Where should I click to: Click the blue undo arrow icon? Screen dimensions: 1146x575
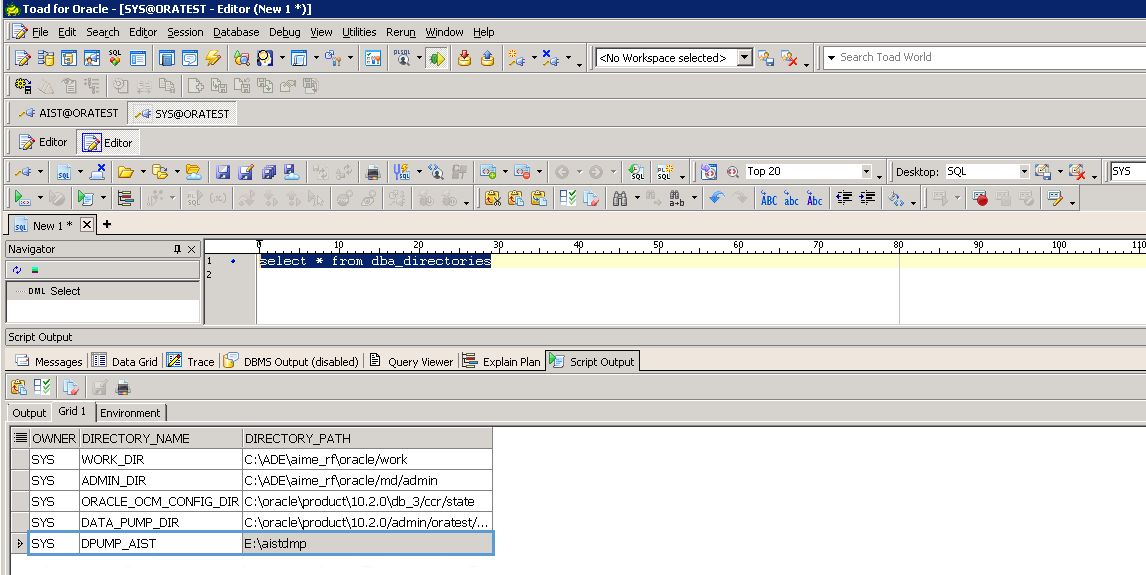click(x=716, y=199)
